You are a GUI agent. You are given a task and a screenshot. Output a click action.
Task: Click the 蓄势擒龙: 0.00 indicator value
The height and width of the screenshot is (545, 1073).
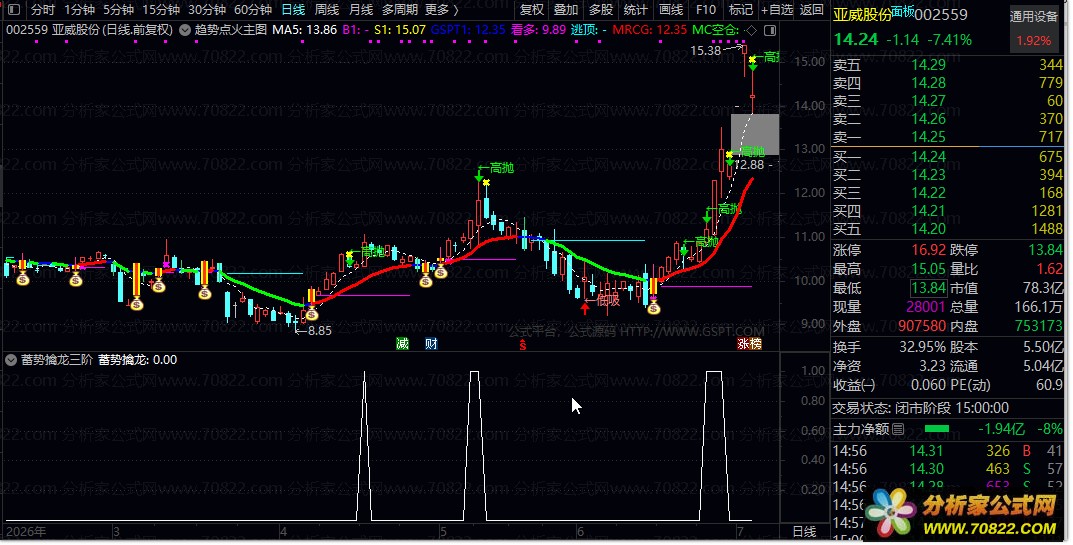[138, 360]
